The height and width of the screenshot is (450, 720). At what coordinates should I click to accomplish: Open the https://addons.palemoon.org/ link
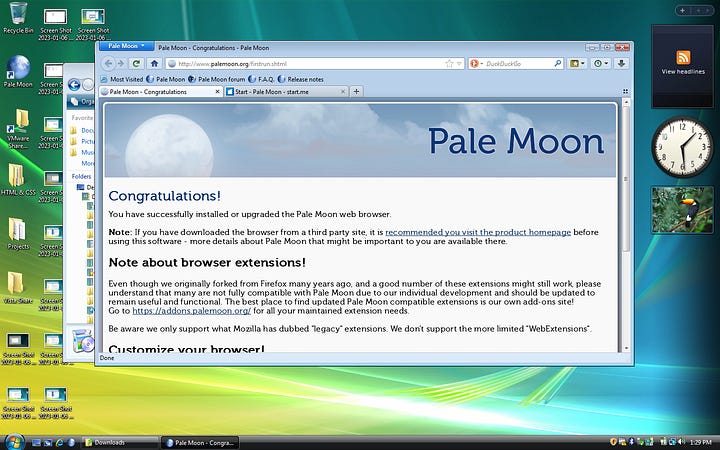click(x=191, y=311)
